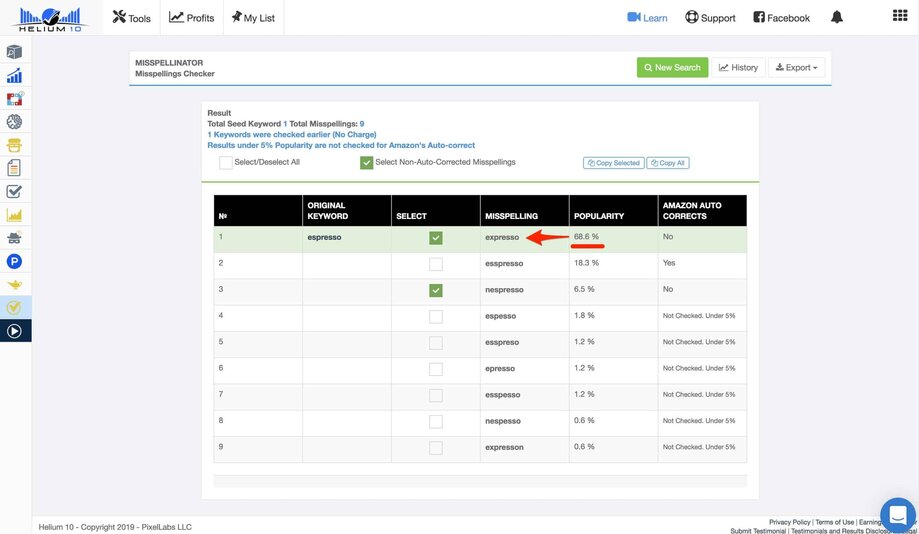Uncheck the expresso row checkbox
This screenshot has height=534, width=919.
[x=435, y=238]
